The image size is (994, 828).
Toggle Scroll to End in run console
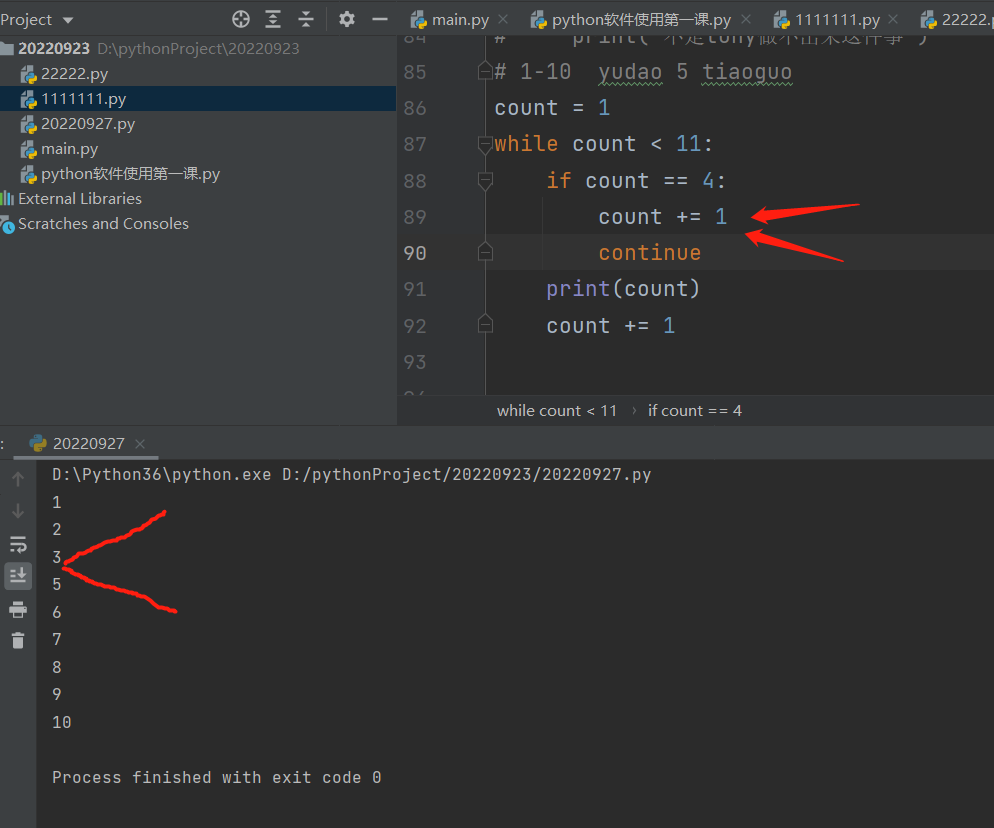18,576
